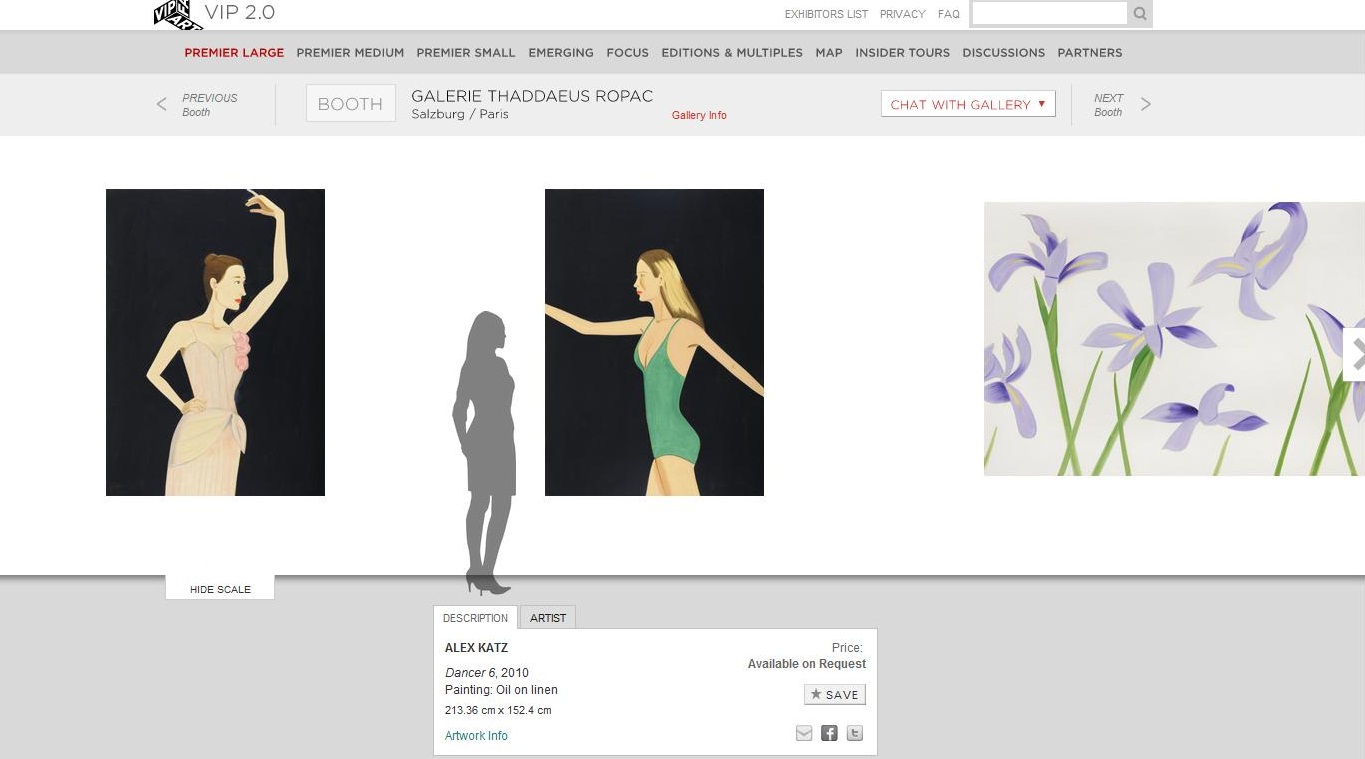
Task: Click the Salzburg / Paris location text
Action: pyautogui.click(x=460, y=114)
